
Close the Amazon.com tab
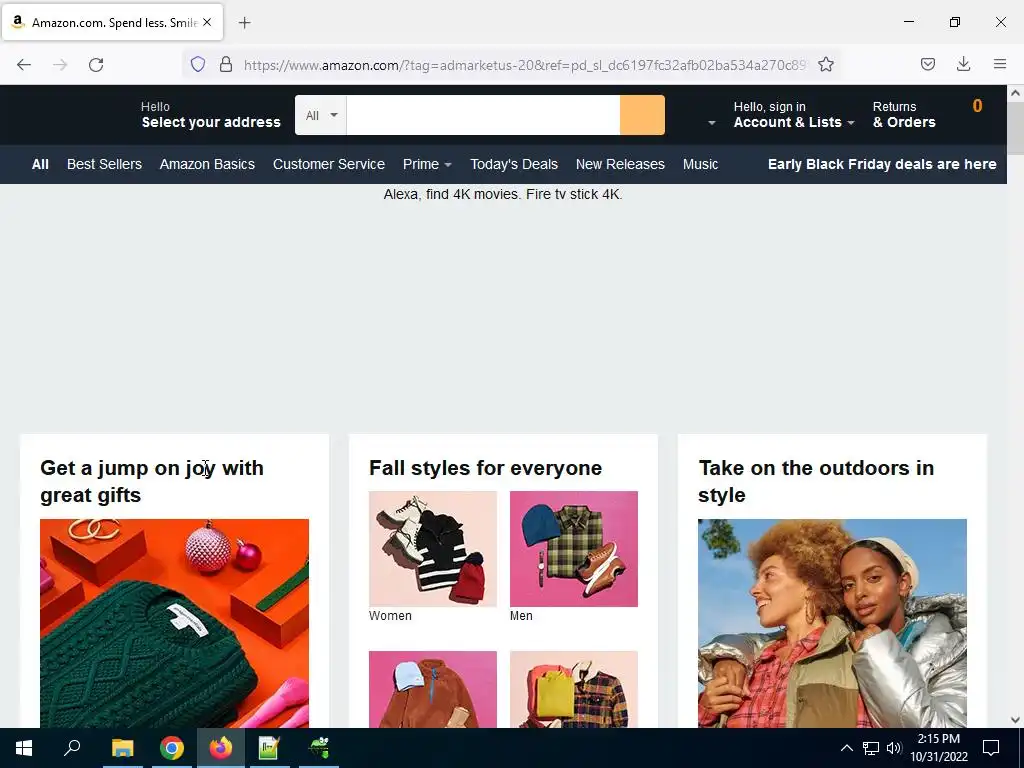pos(207,22)
